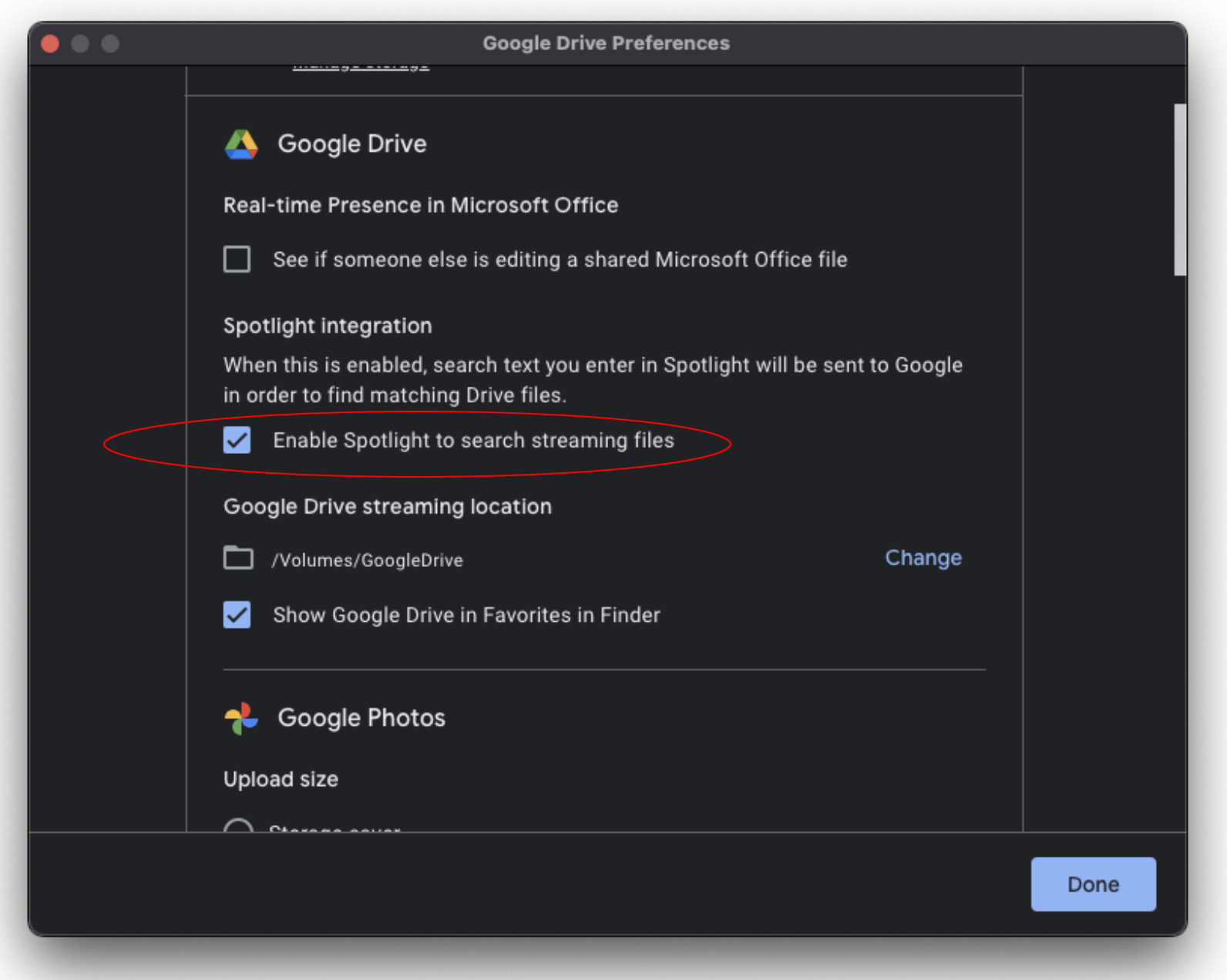This screenshot has width=1227, height=980.
Task: Click the Upload size heading
Action: pos(281,779)
